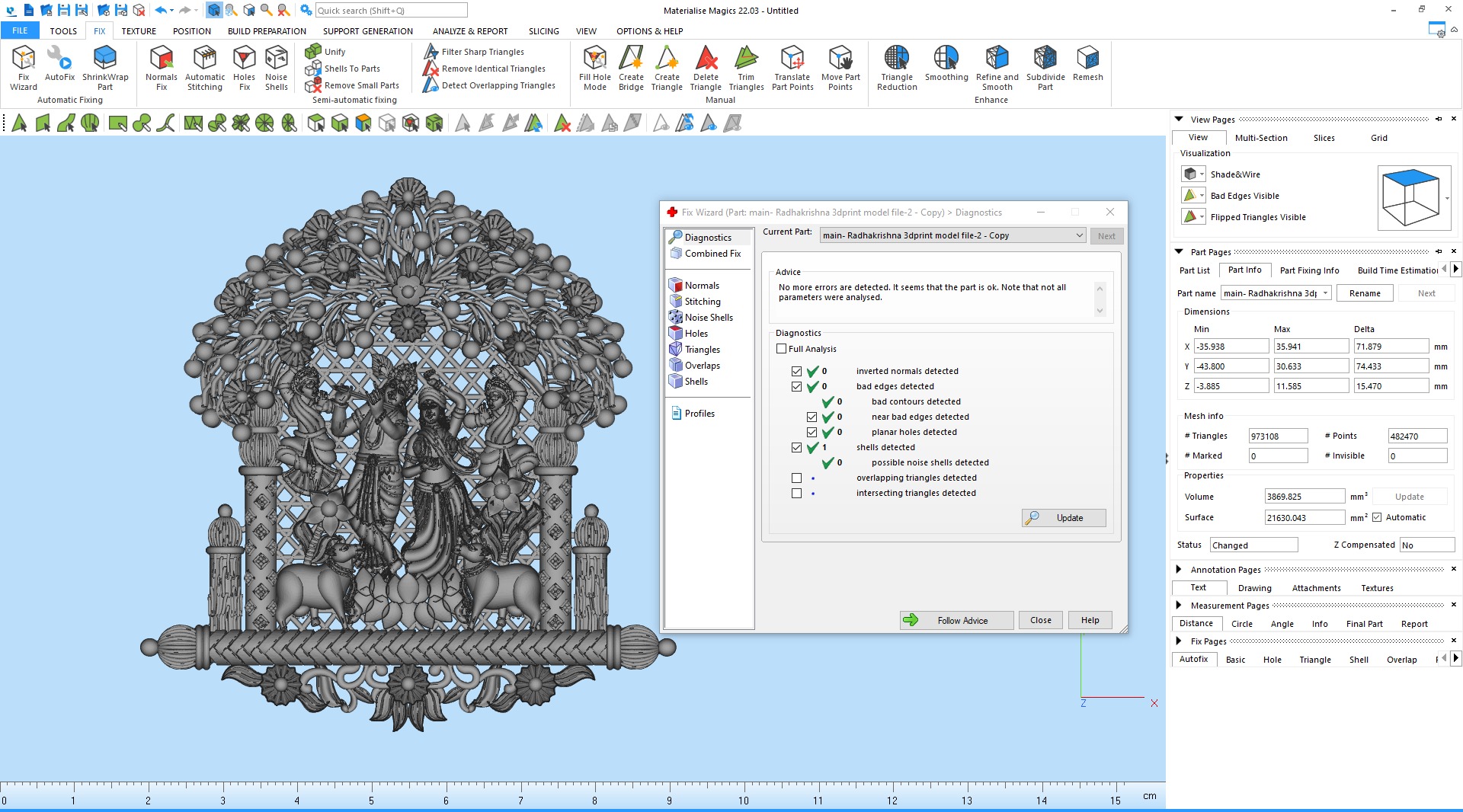The image size is (1463, 812).
Task: Click the Rename button
Action: 1365,293
